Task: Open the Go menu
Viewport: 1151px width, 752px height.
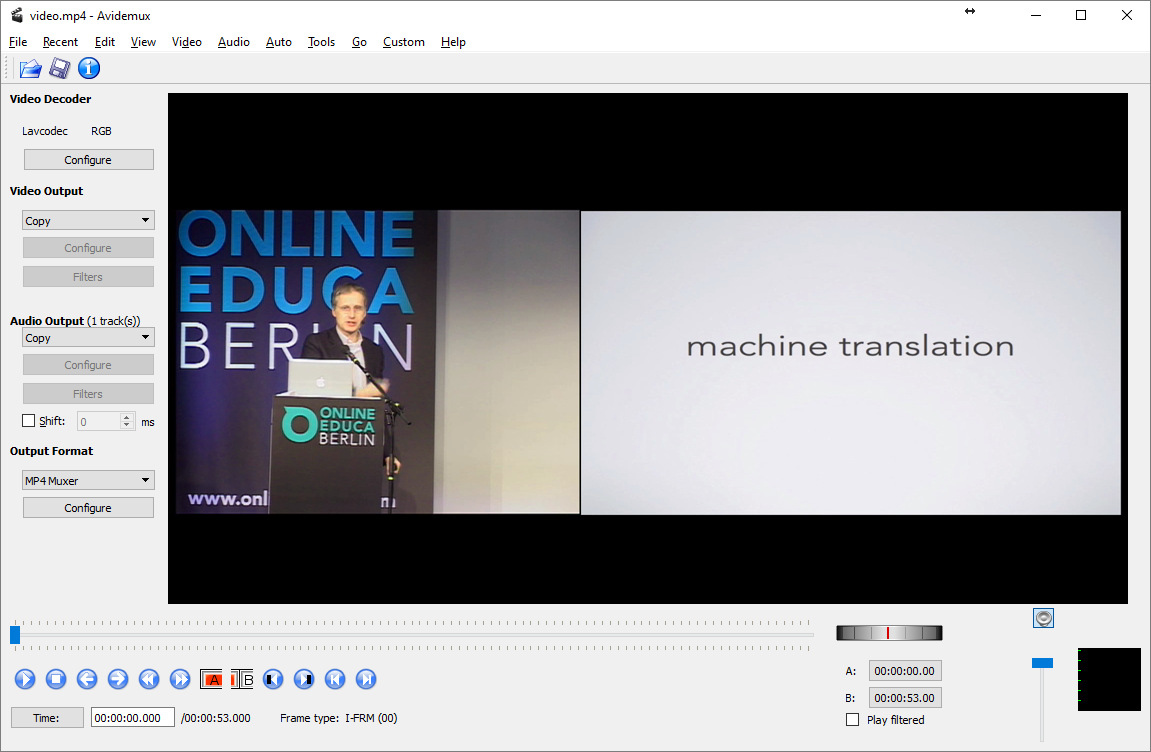Action: point(359,42)
